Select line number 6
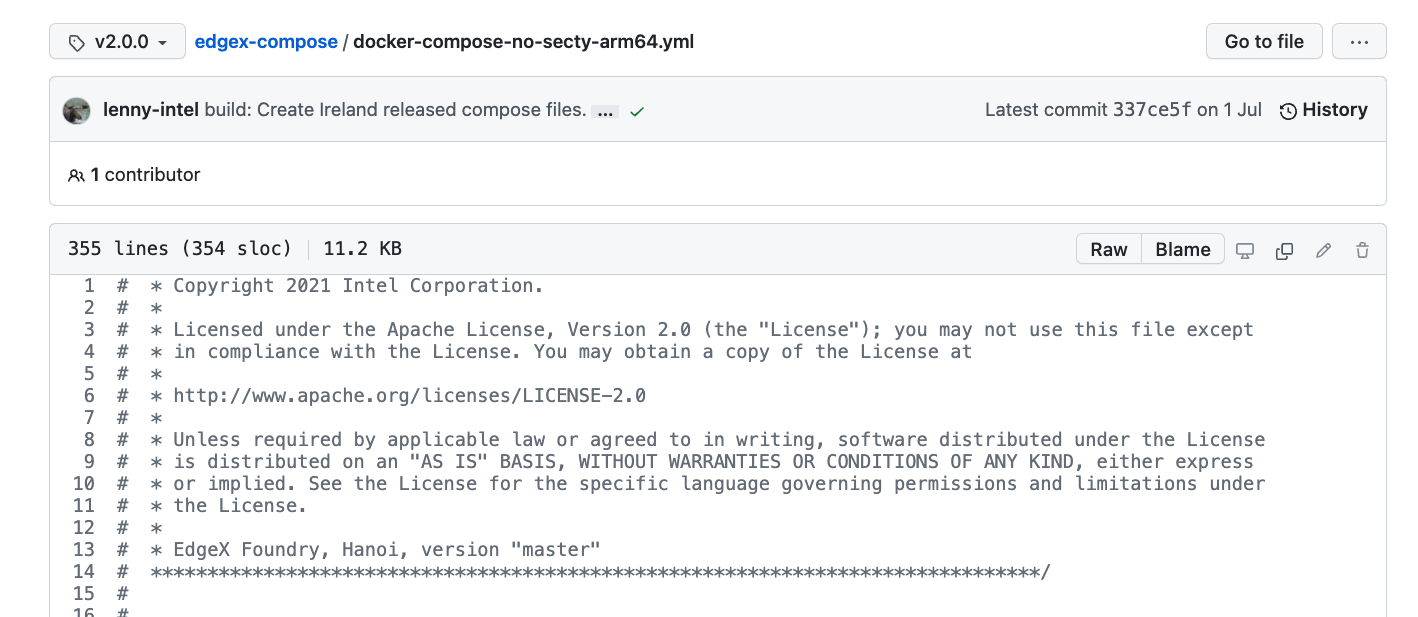This screenshot has height=617, width=1418. click(89, 395)
